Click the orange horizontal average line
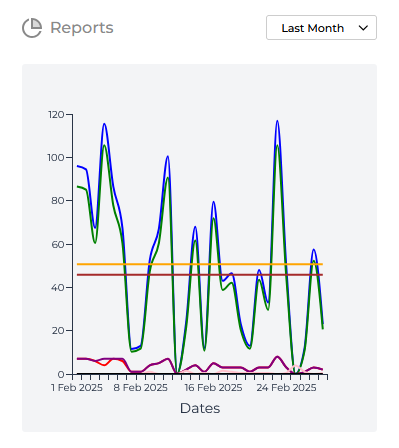399x448 pixels. [200, 264]
